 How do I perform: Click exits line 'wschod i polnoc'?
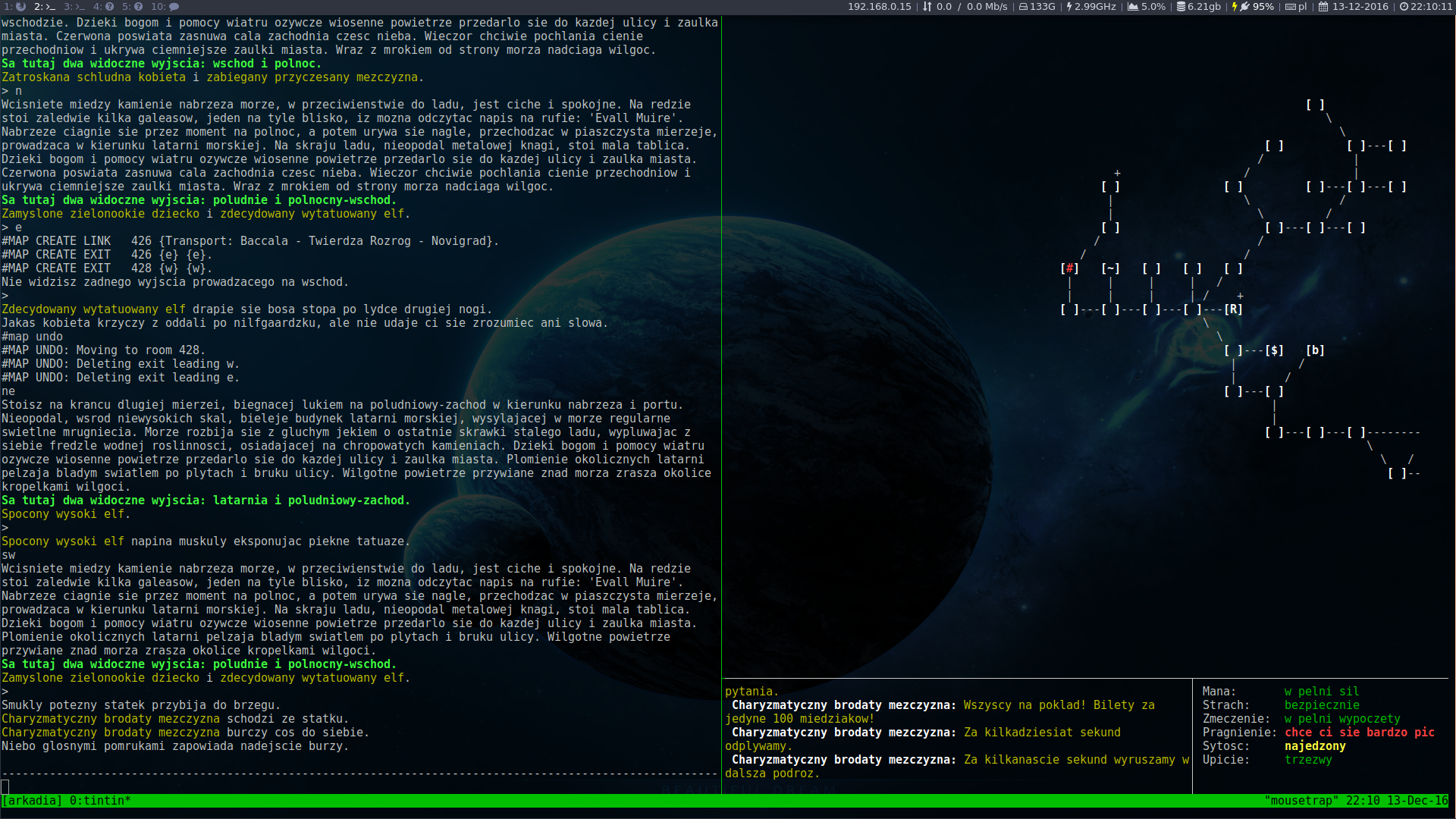coord(162,64)
